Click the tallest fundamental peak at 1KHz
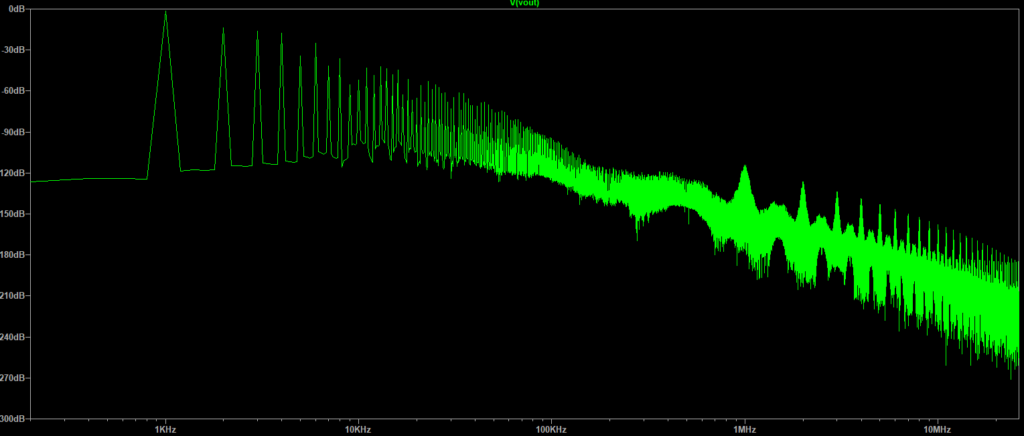 (x=165, y=14)
